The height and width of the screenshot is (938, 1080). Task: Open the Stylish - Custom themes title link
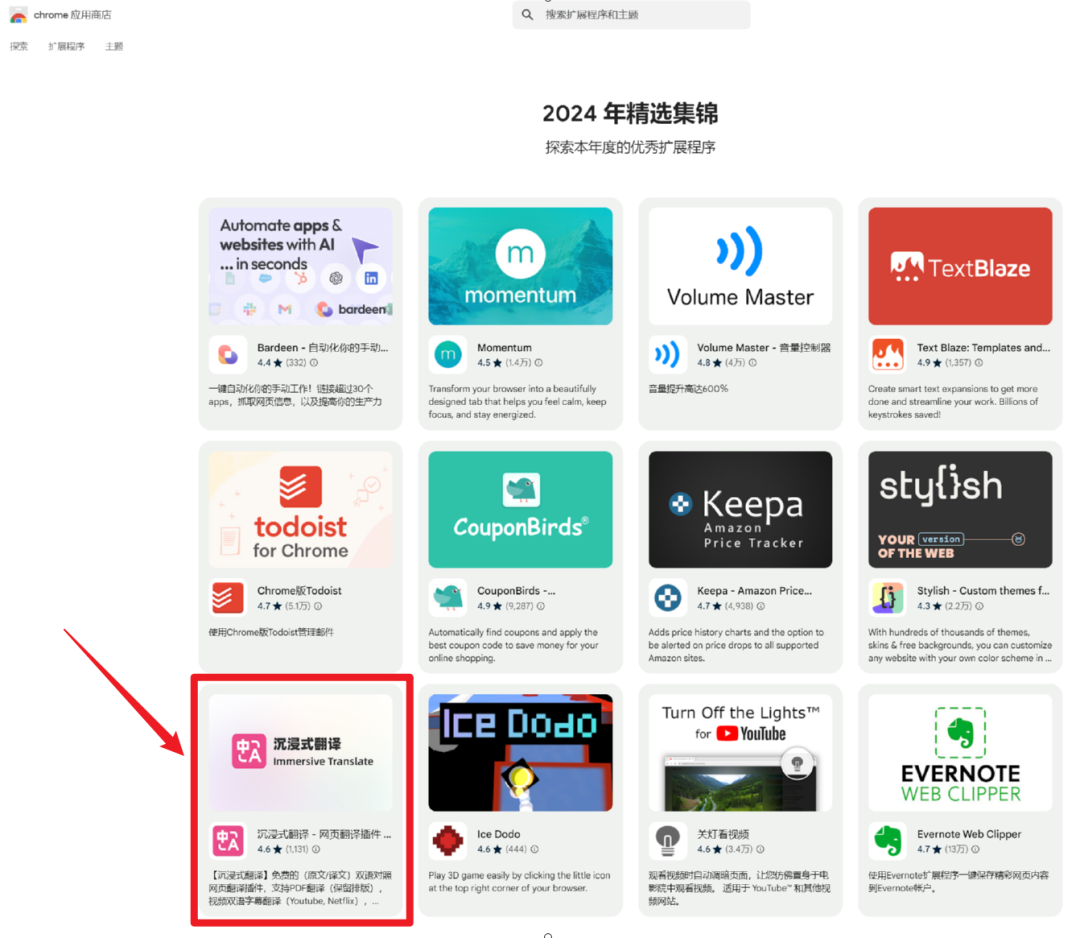point(983,590)
